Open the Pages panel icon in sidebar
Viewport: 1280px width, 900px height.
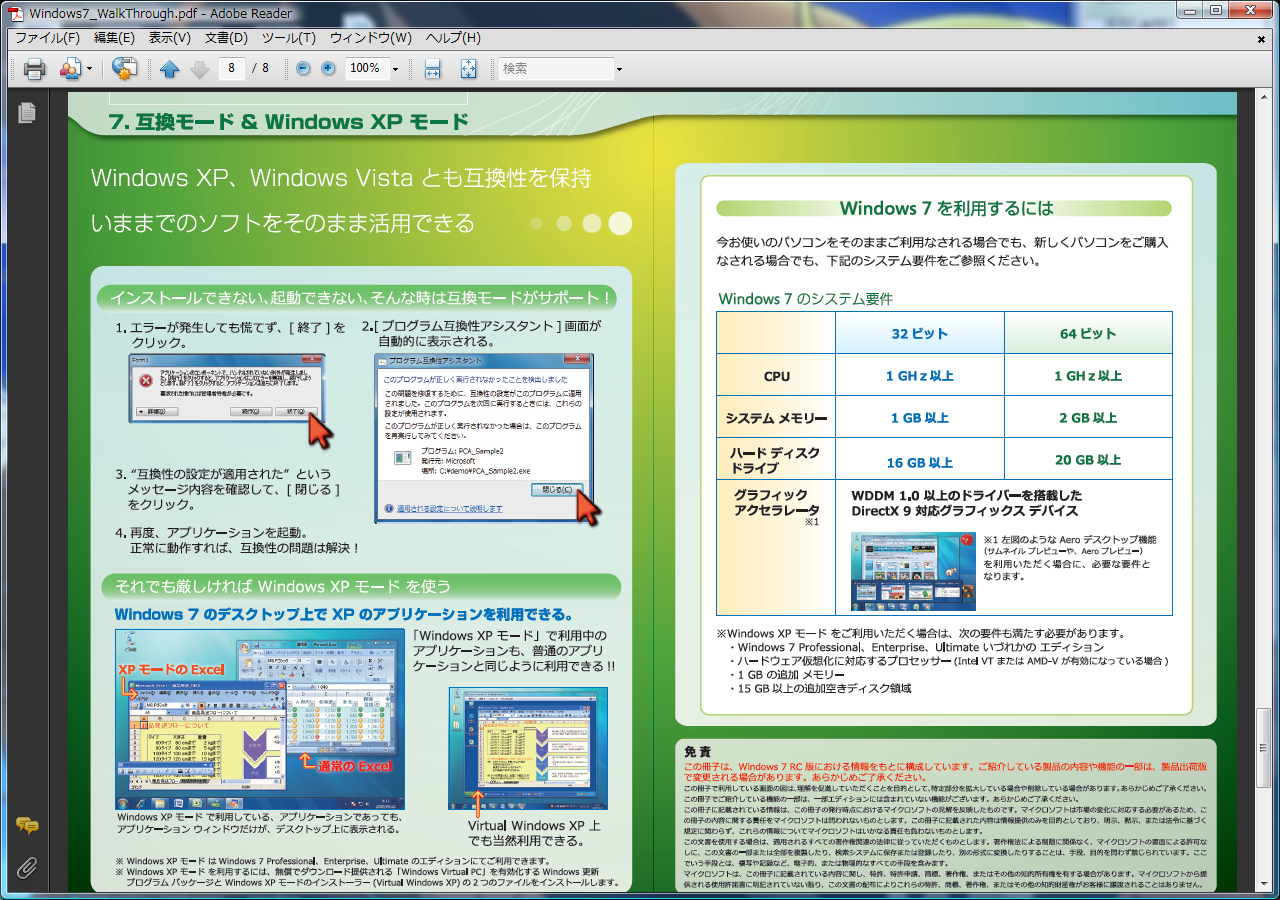point(26,112)
